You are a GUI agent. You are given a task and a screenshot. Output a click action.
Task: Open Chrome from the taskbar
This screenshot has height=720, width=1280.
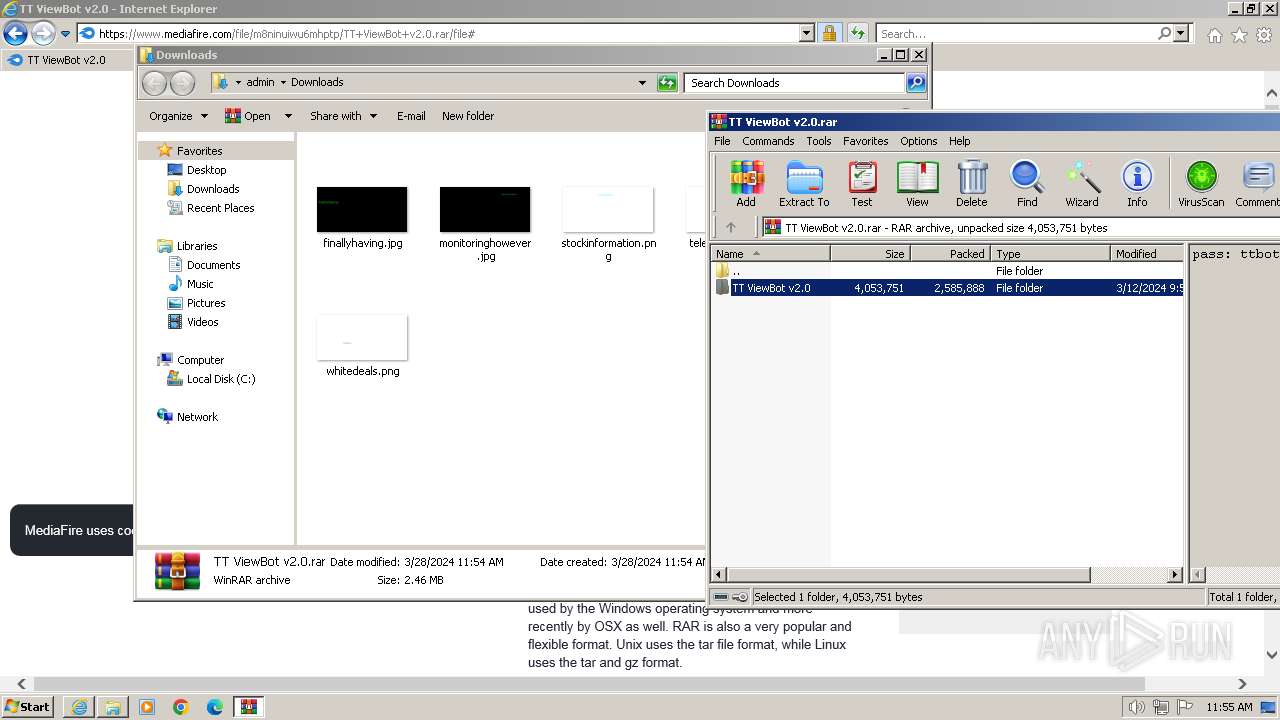[x=181, y=707]
